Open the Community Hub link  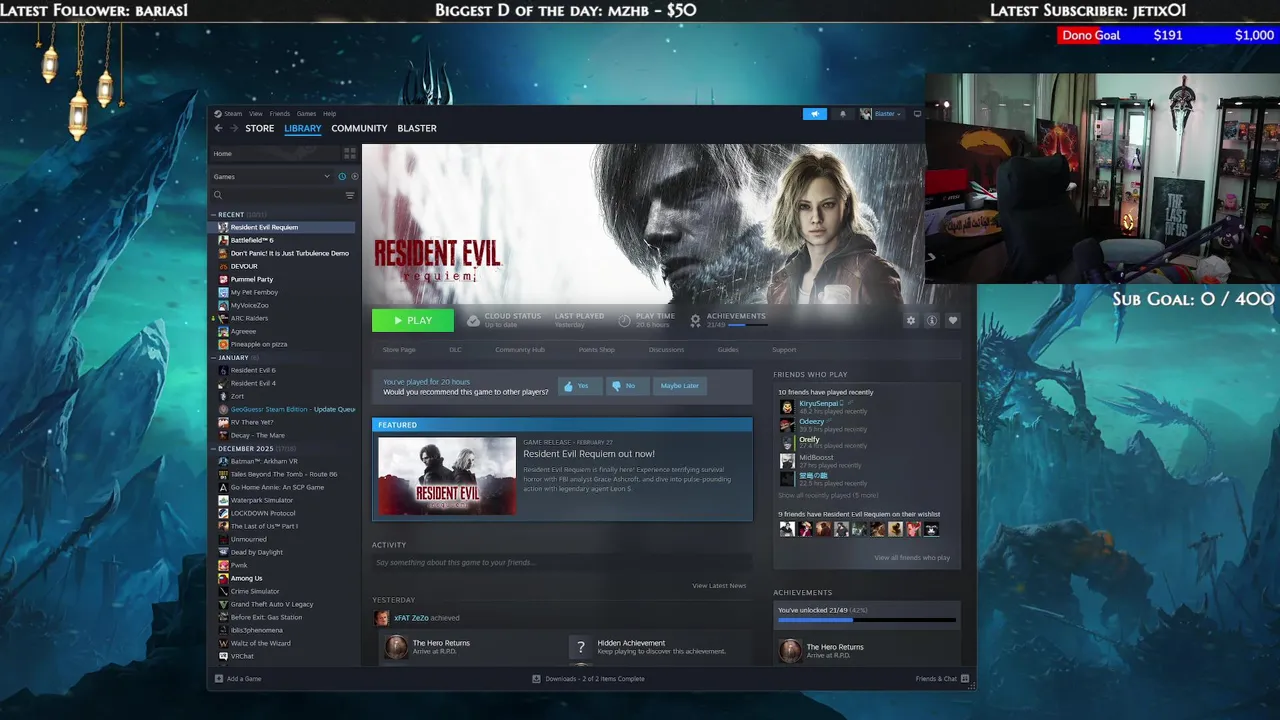coord(520,350)
